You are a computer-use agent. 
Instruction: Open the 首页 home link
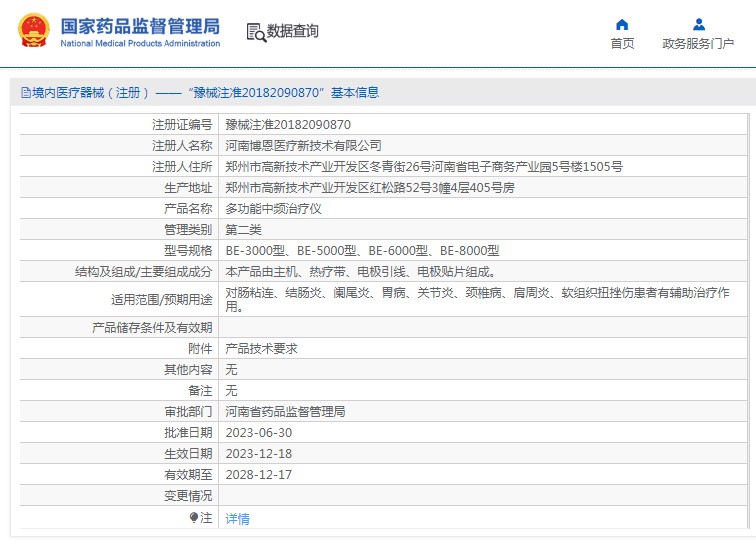(x=622, y=43)
